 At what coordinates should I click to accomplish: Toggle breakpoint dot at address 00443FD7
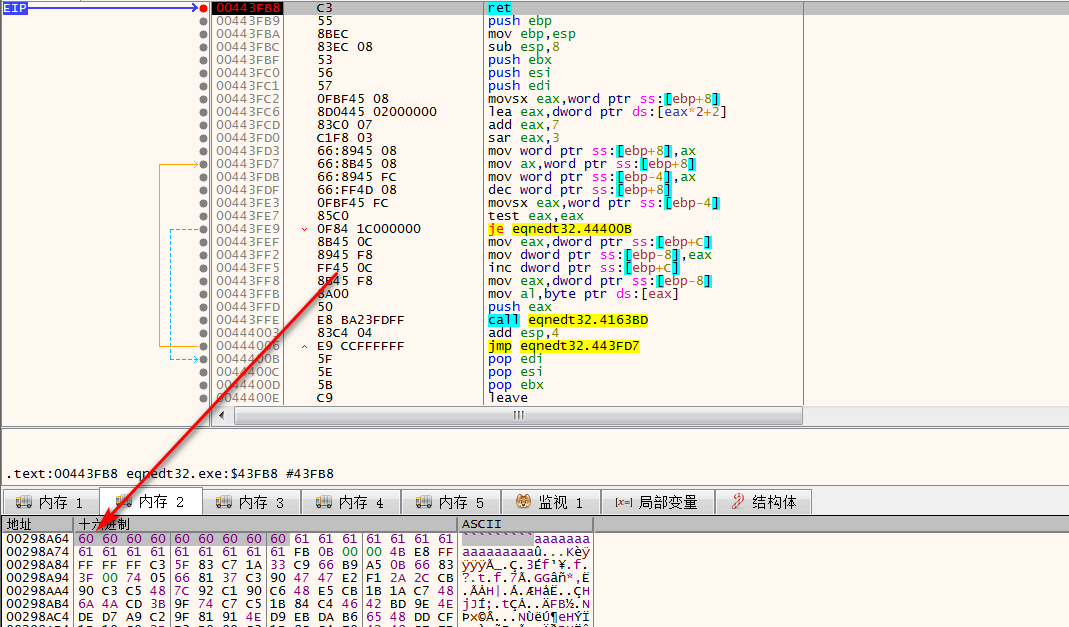203,164
